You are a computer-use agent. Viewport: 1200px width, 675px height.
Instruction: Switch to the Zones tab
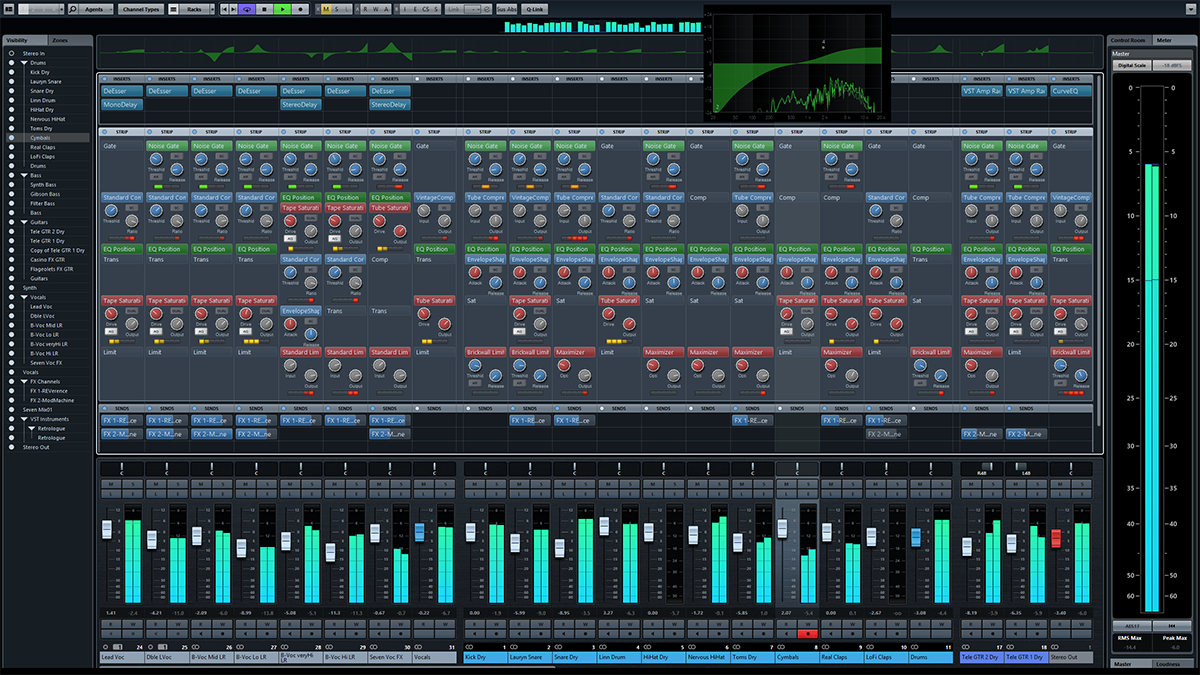58,42
